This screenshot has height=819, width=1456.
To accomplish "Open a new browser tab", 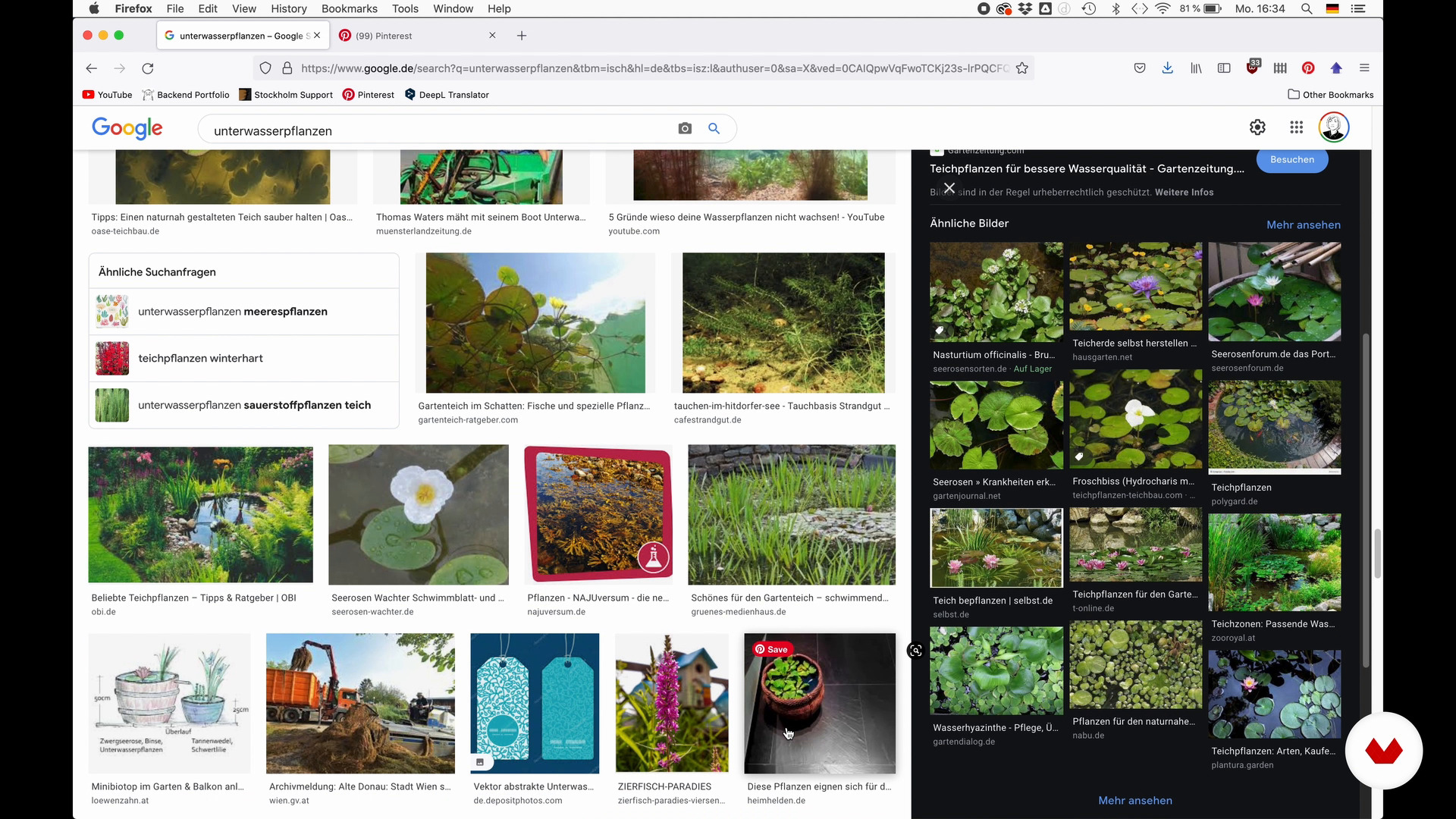I will pos(522,36).
